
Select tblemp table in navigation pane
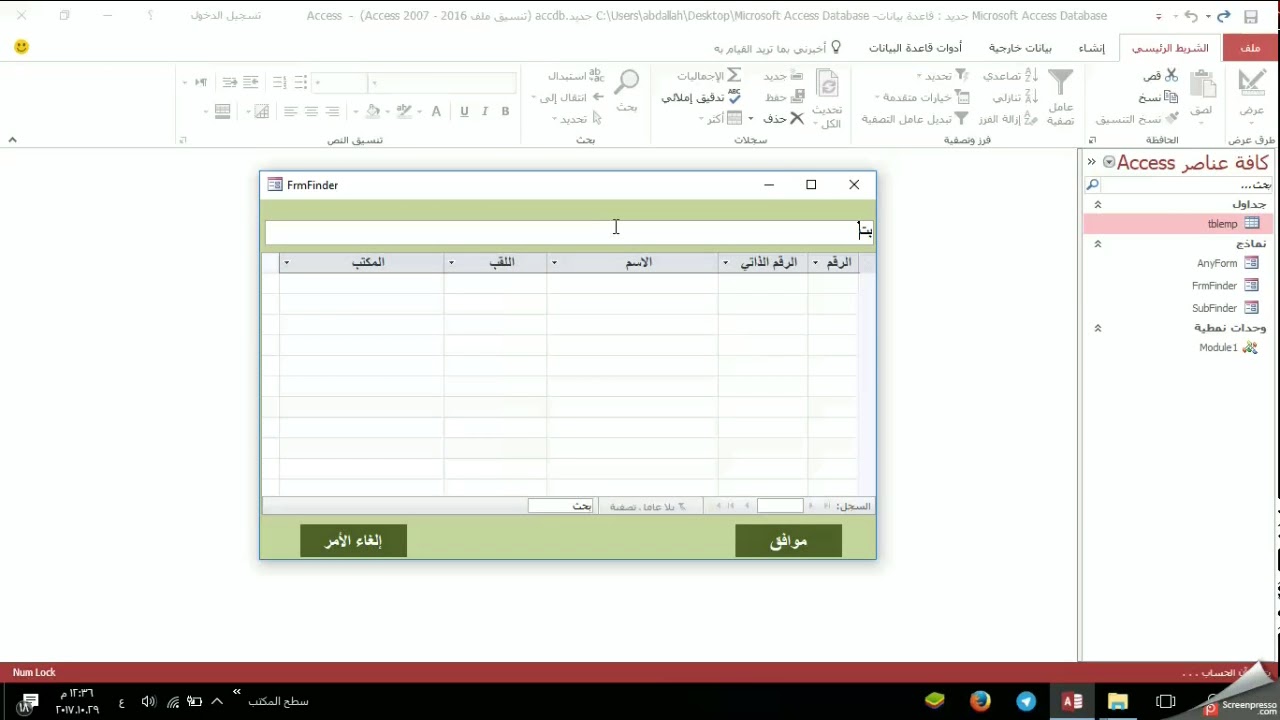click(1178, 224)
